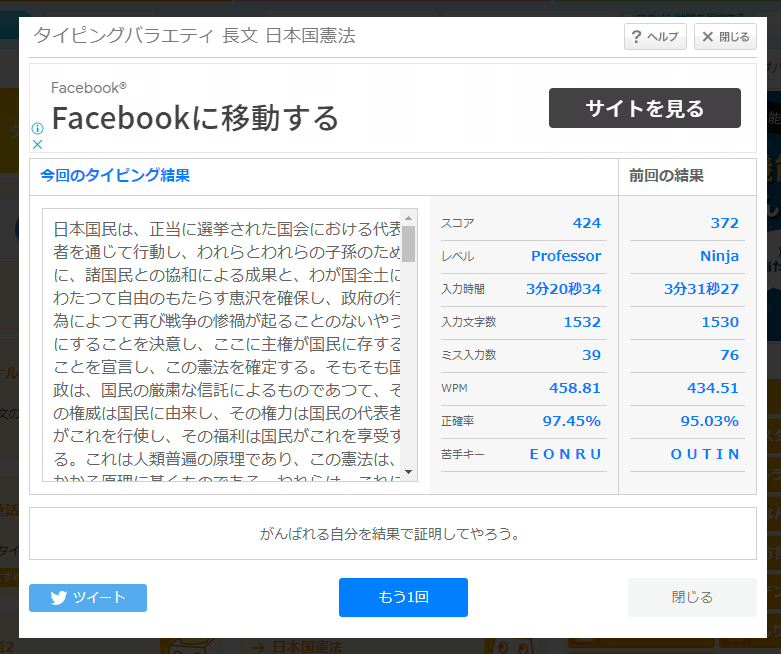Click the text box scroll down arrow
The width and height of the screenshot is (781, 654).
pos(408,472)
